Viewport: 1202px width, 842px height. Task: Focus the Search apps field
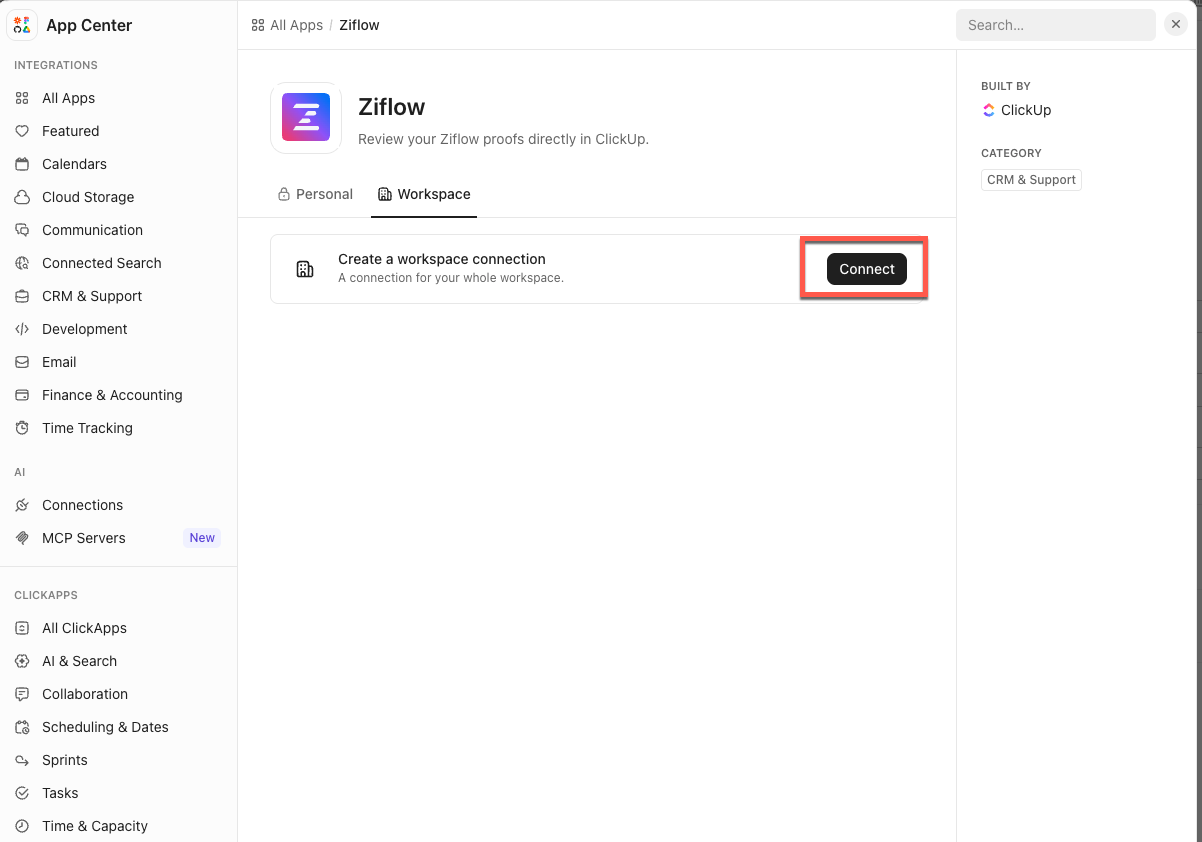(x=1056, y=25)
